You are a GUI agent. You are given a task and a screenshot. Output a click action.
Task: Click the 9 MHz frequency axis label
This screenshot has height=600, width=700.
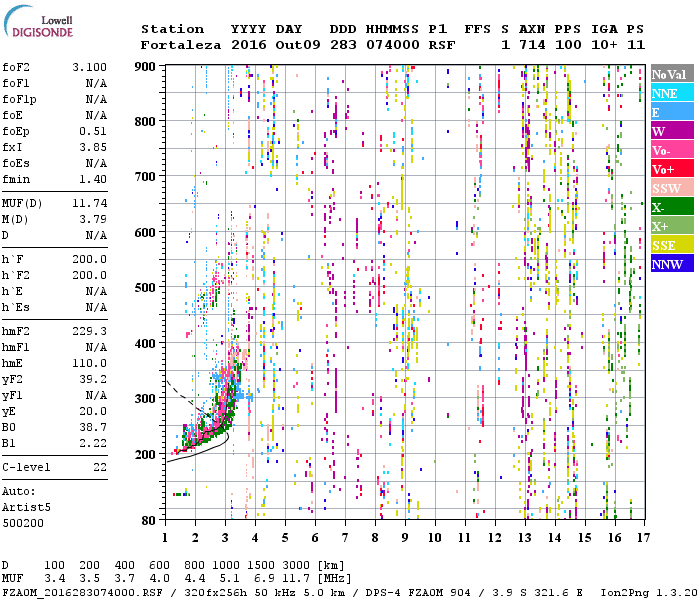coord(405,538)
